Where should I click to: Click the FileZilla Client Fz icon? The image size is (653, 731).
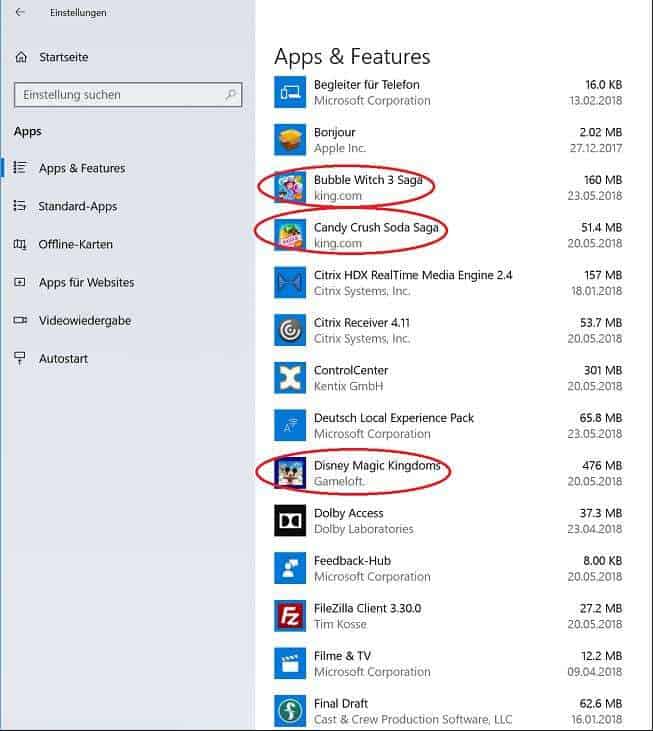click(290, 616)
